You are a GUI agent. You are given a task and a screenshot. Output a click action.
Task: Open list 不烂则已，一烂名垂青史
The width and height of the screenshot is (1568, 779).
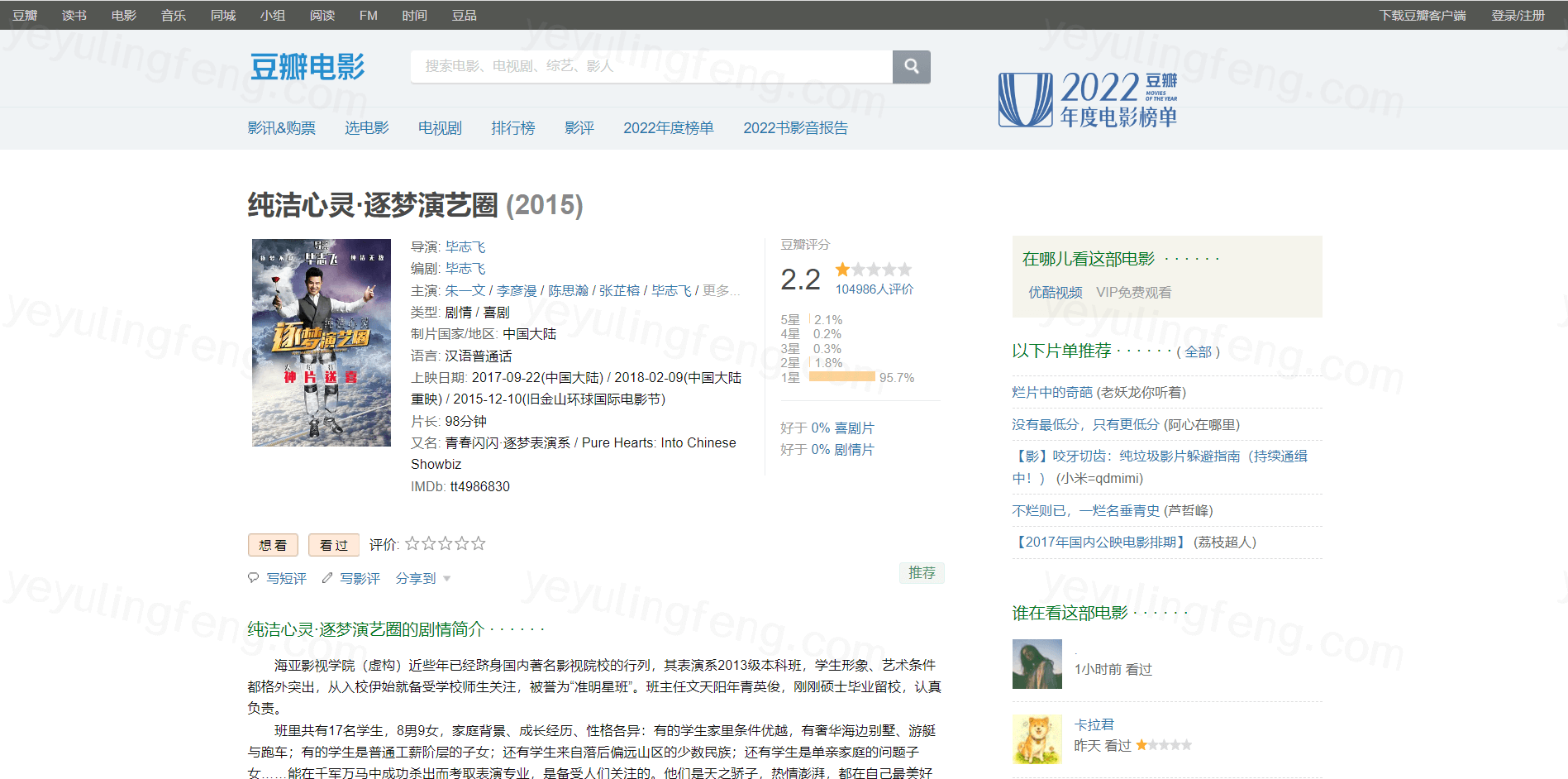pyautogui.click(x=1086, y=510)
